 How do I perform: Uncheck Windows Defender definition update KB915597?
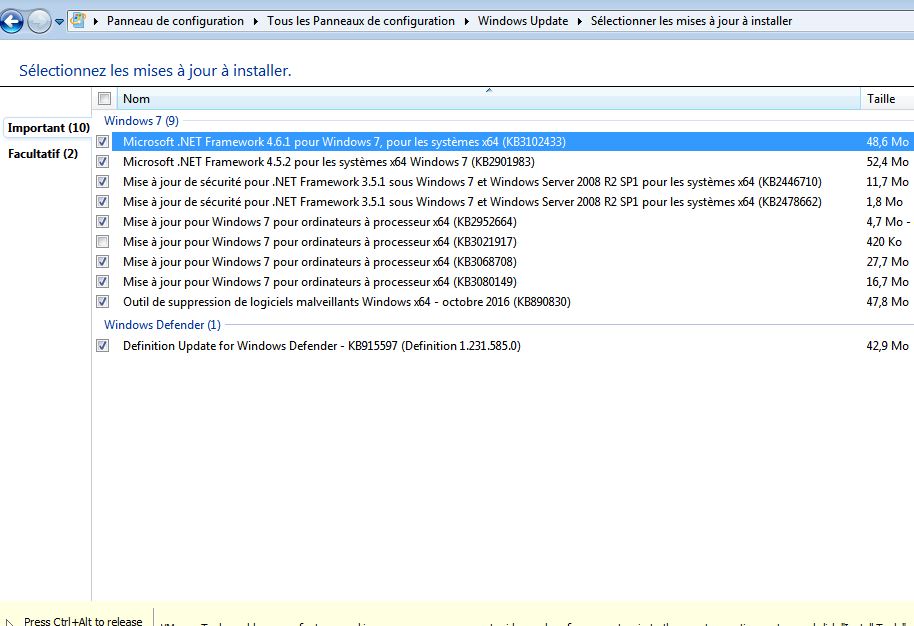103,346
